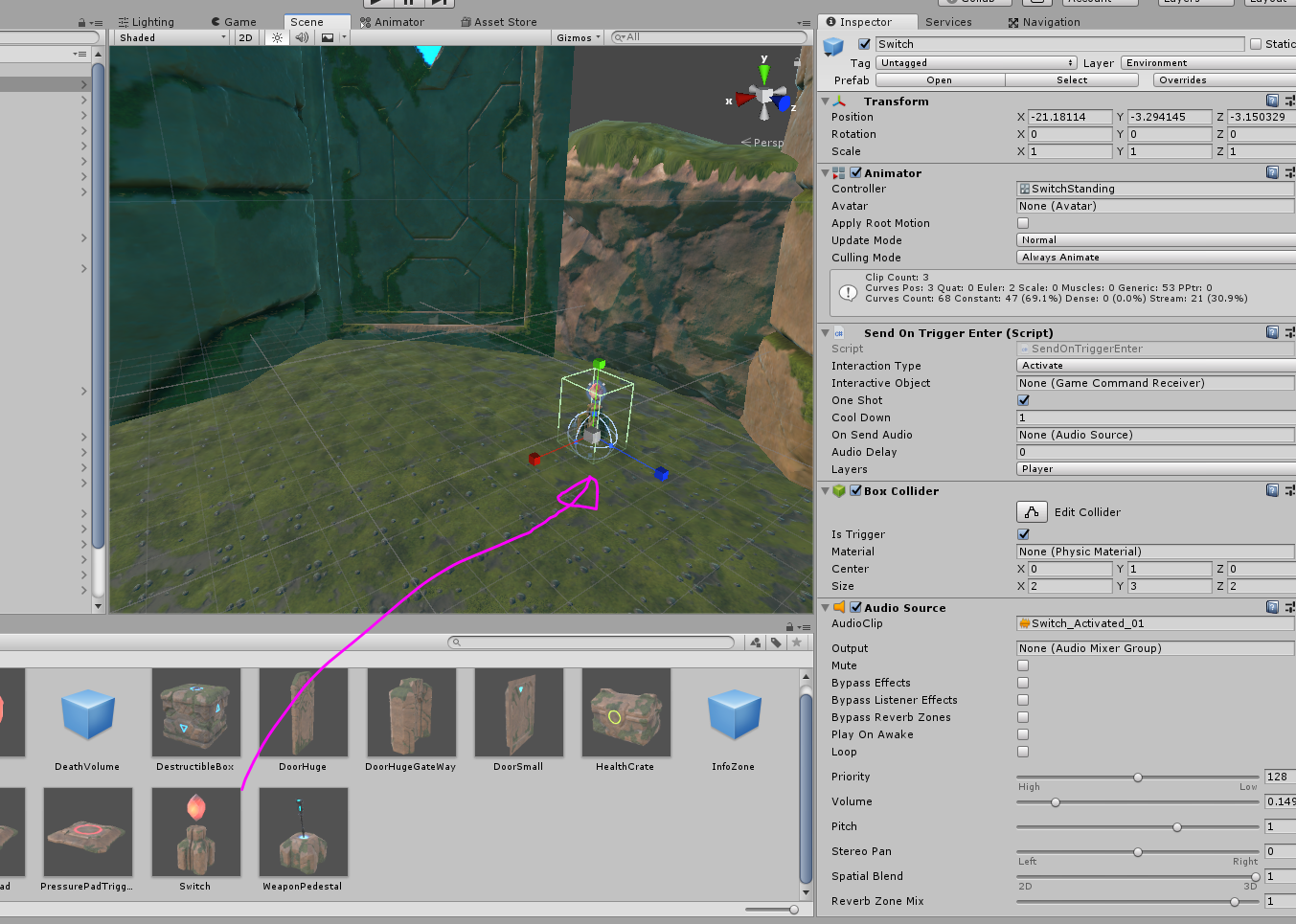Click the Edit Collider icon button

1032,512
